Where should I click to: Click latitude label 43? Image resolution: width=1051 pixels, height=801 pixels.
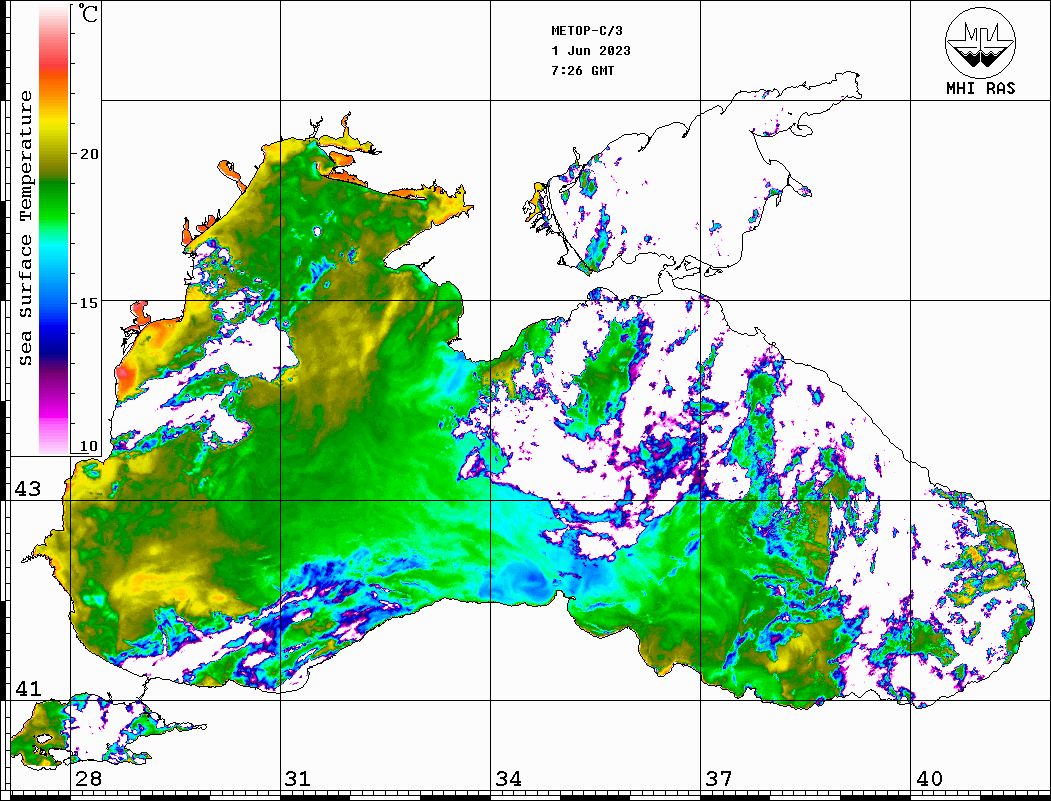pos(28,489)
